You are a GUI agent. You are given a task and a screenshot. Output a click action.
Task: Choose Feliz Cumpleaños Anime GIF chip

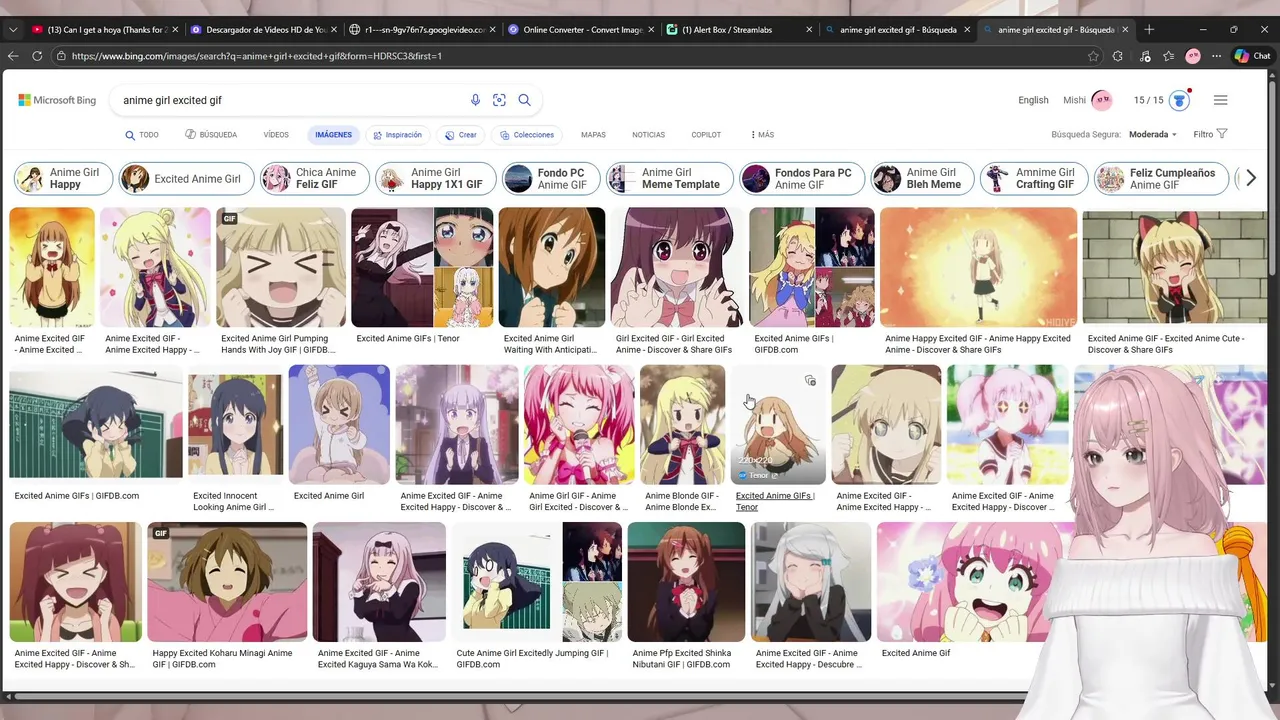(1163, 179)
